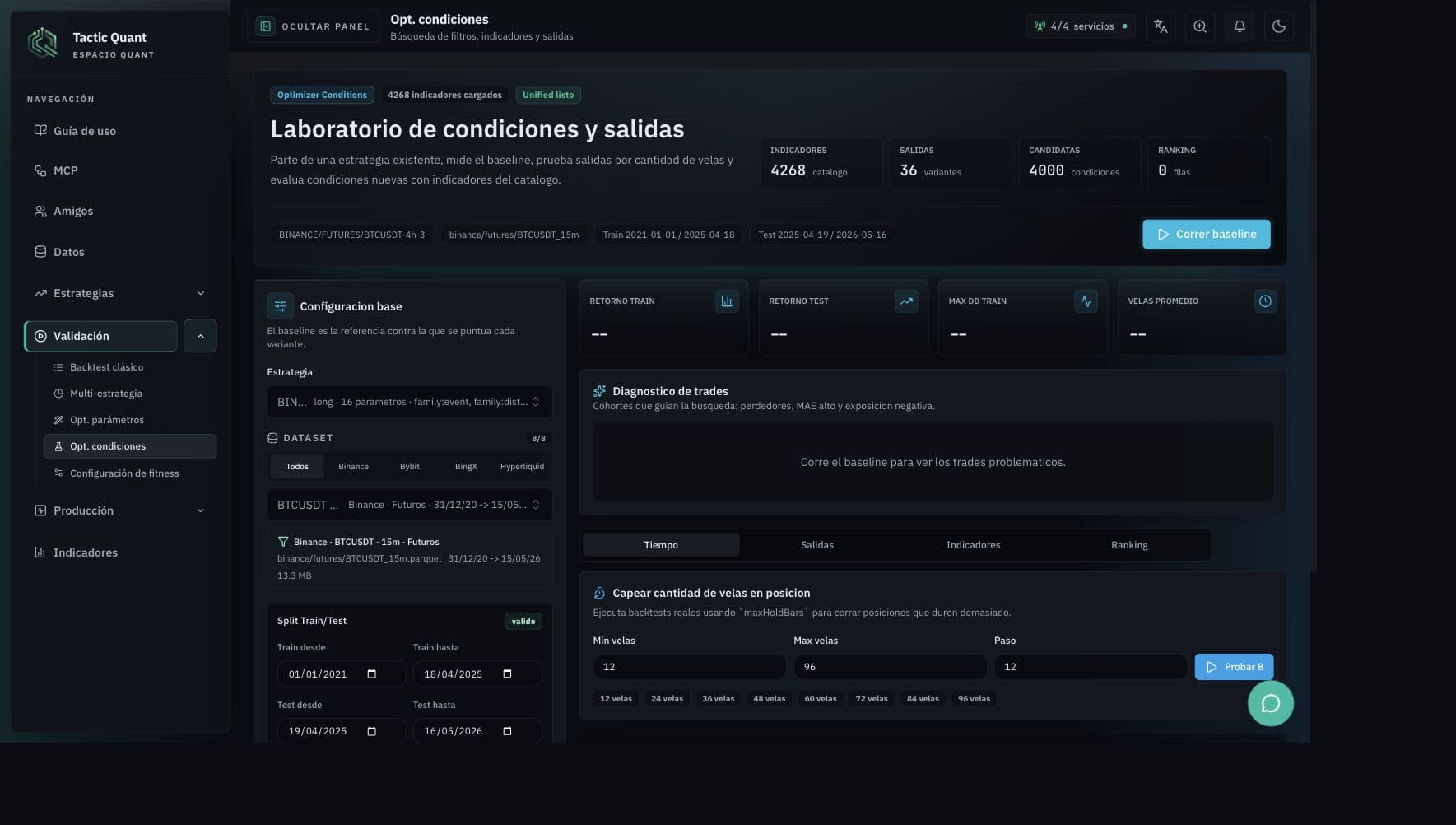1456x825 pixels.
Task: Click the Capear velas timer icon
Action: click(x=599, y=593)
